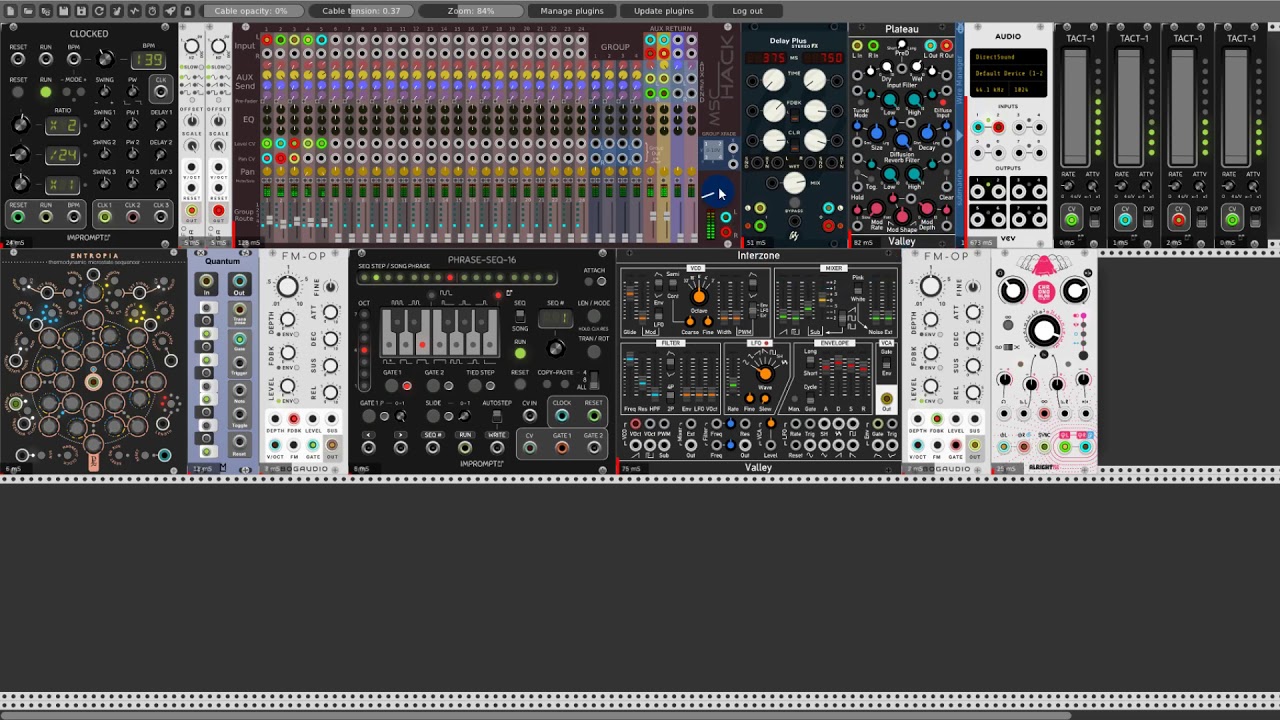
Task: Click the large center knob on the rightmost module
Action: (x=1044, y=332)
